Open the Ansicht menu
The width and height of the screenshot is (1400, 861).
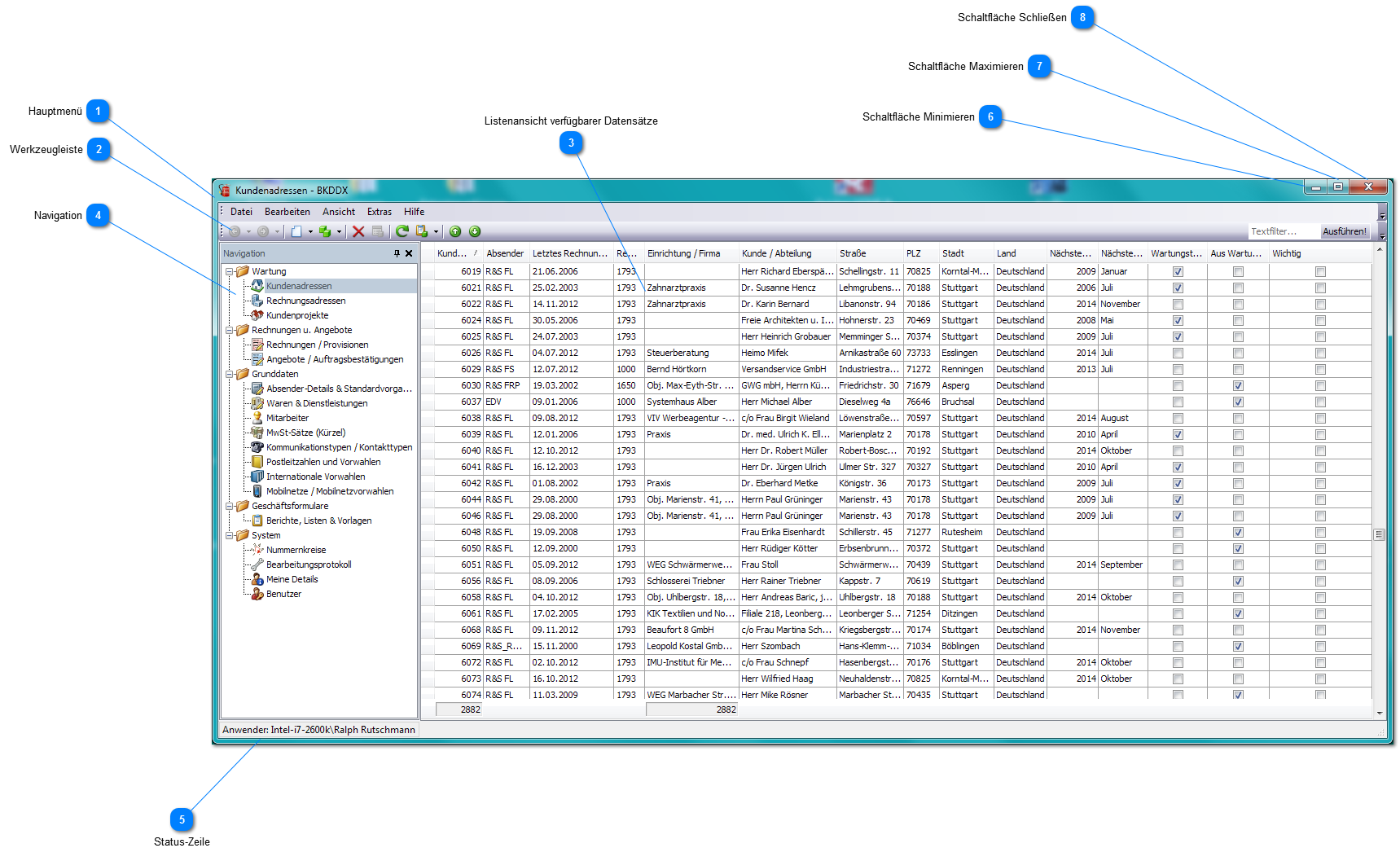click(339, 212)
